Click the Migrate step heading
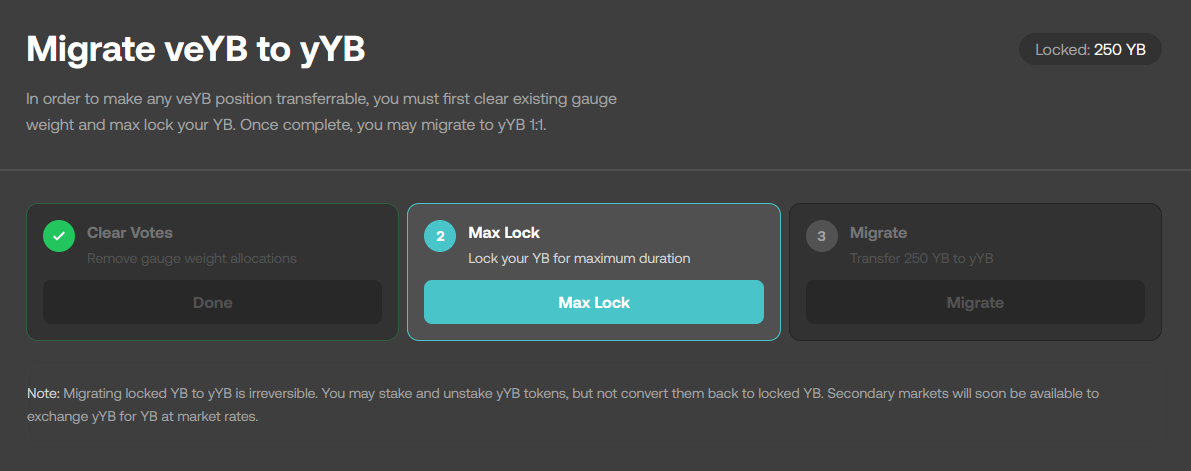This screenshot has width=1191, height=471. (878, 232)
